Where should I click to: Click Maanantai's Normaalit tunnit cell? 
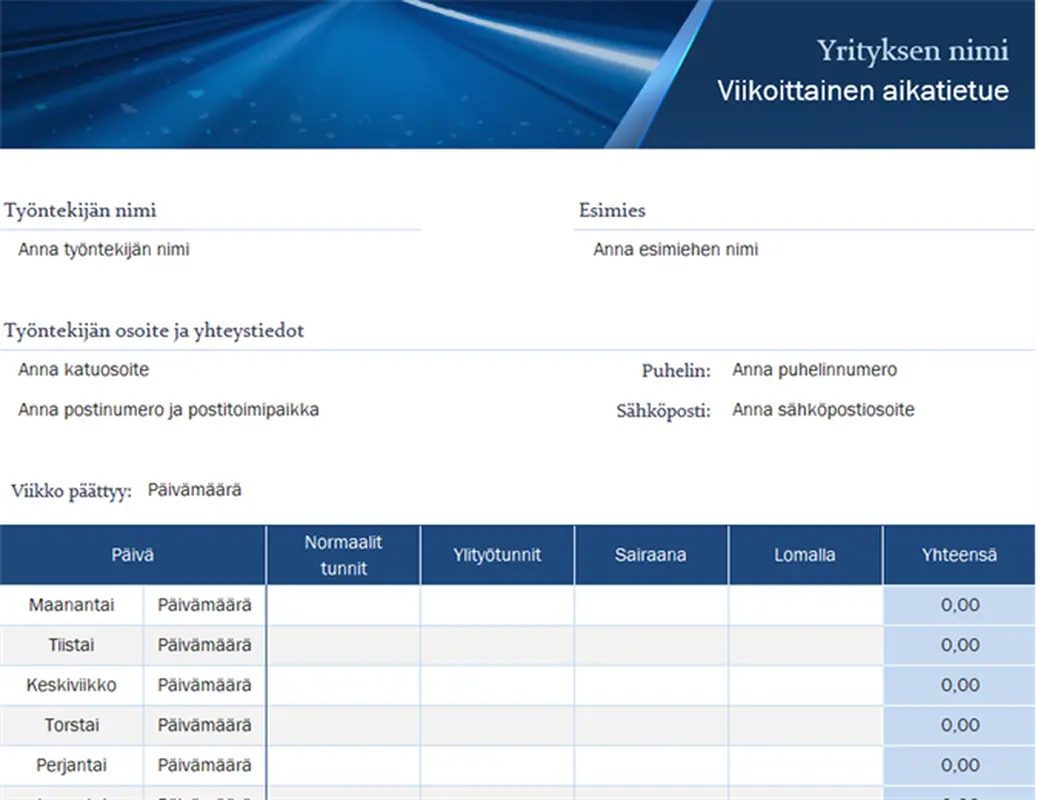(x=343, y=604)
